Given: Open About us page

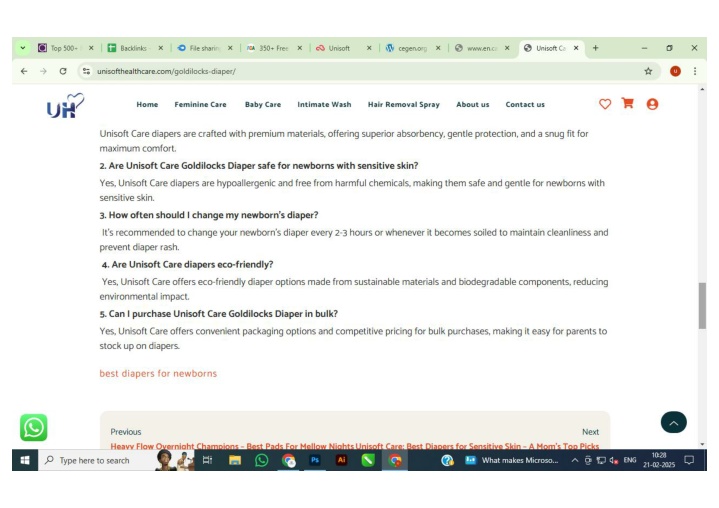Looking at the screenshot, I should click(473, 105).
